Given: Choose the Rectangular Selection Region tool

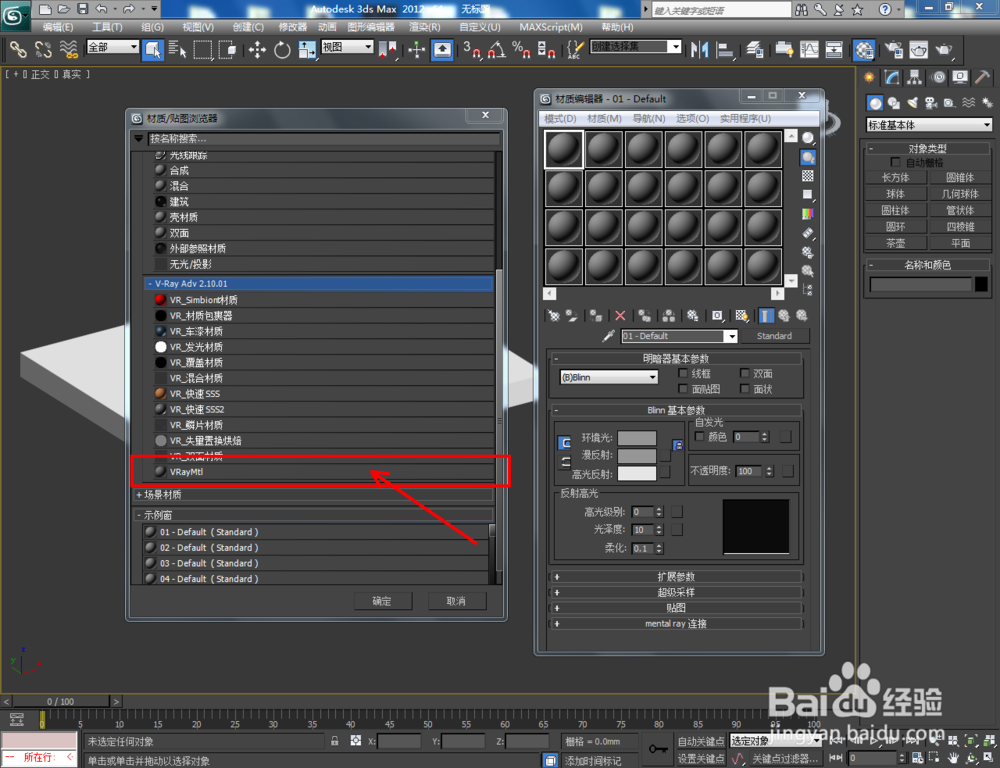Looking at the screenshot, I should point(202,49).
